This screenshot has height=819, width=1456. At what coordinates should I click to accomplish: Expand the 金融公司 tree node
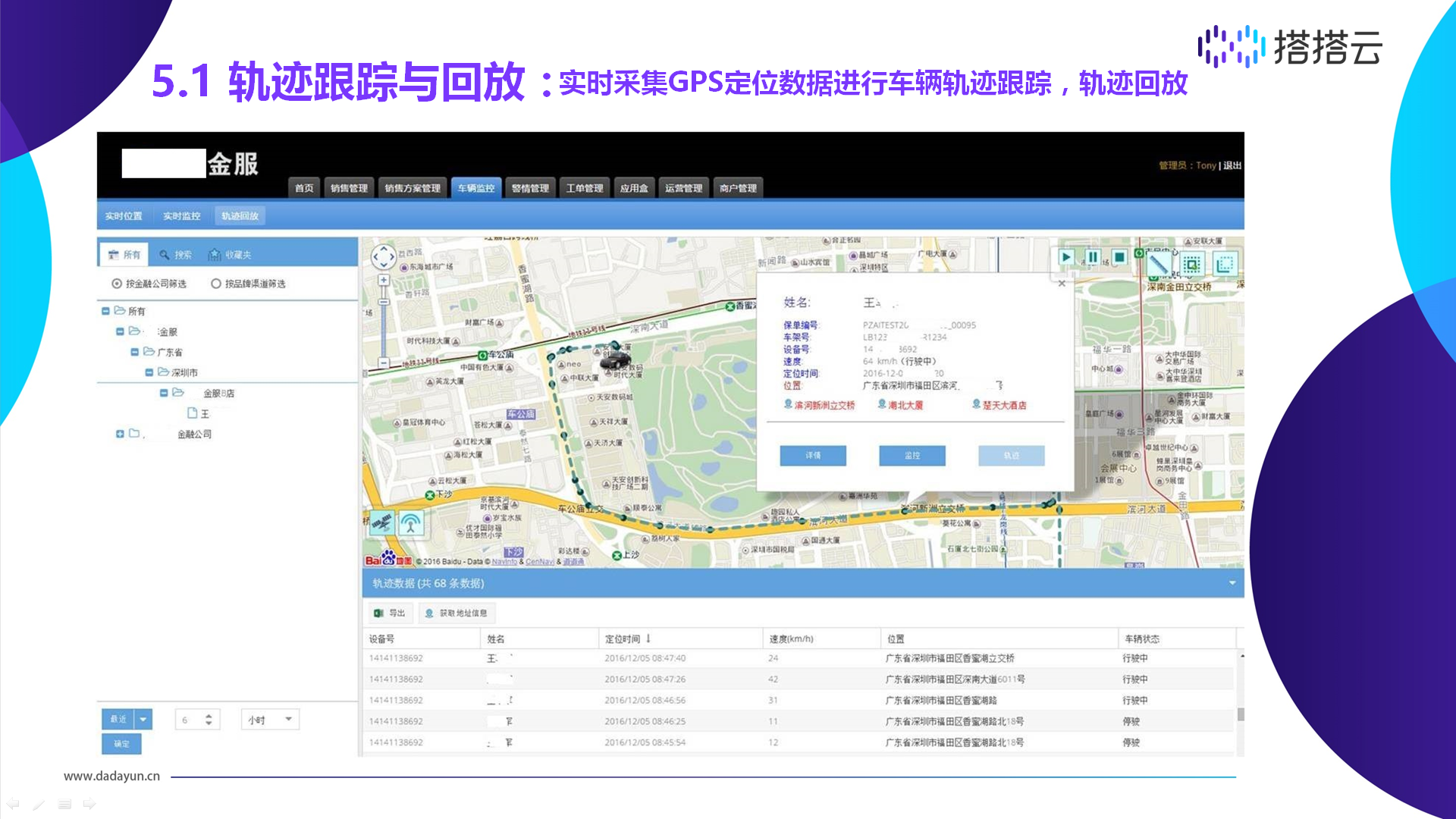coord(120,434)
